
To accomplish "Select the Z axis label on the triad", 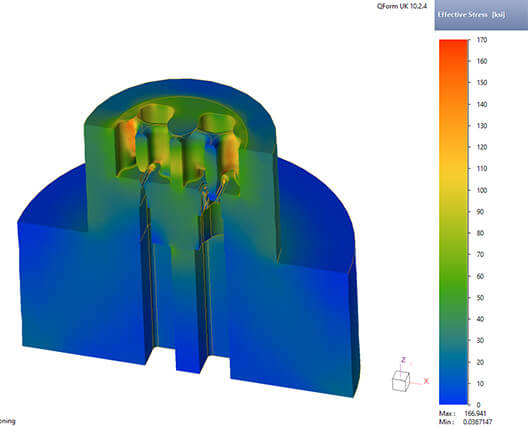I will pyautogui.click(x=403, y=360).
